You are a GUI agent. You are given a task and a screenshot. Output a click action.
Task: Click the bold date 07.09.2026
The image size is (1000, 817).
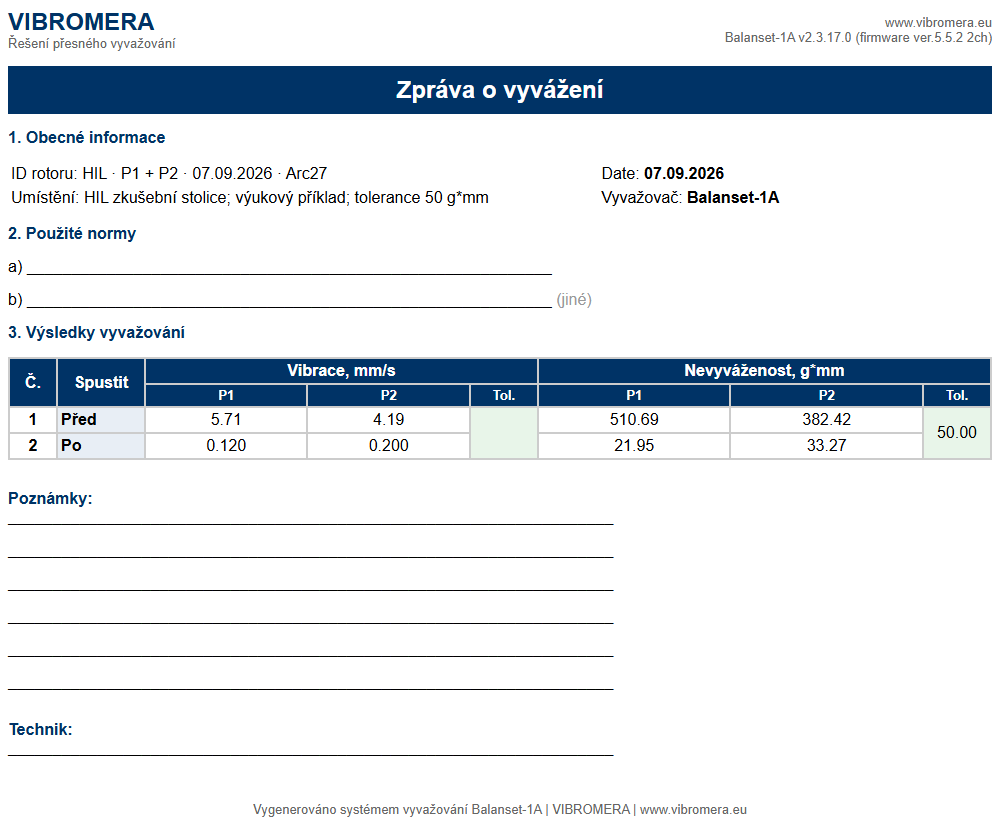pyautogui.click(x=684, y=173)
